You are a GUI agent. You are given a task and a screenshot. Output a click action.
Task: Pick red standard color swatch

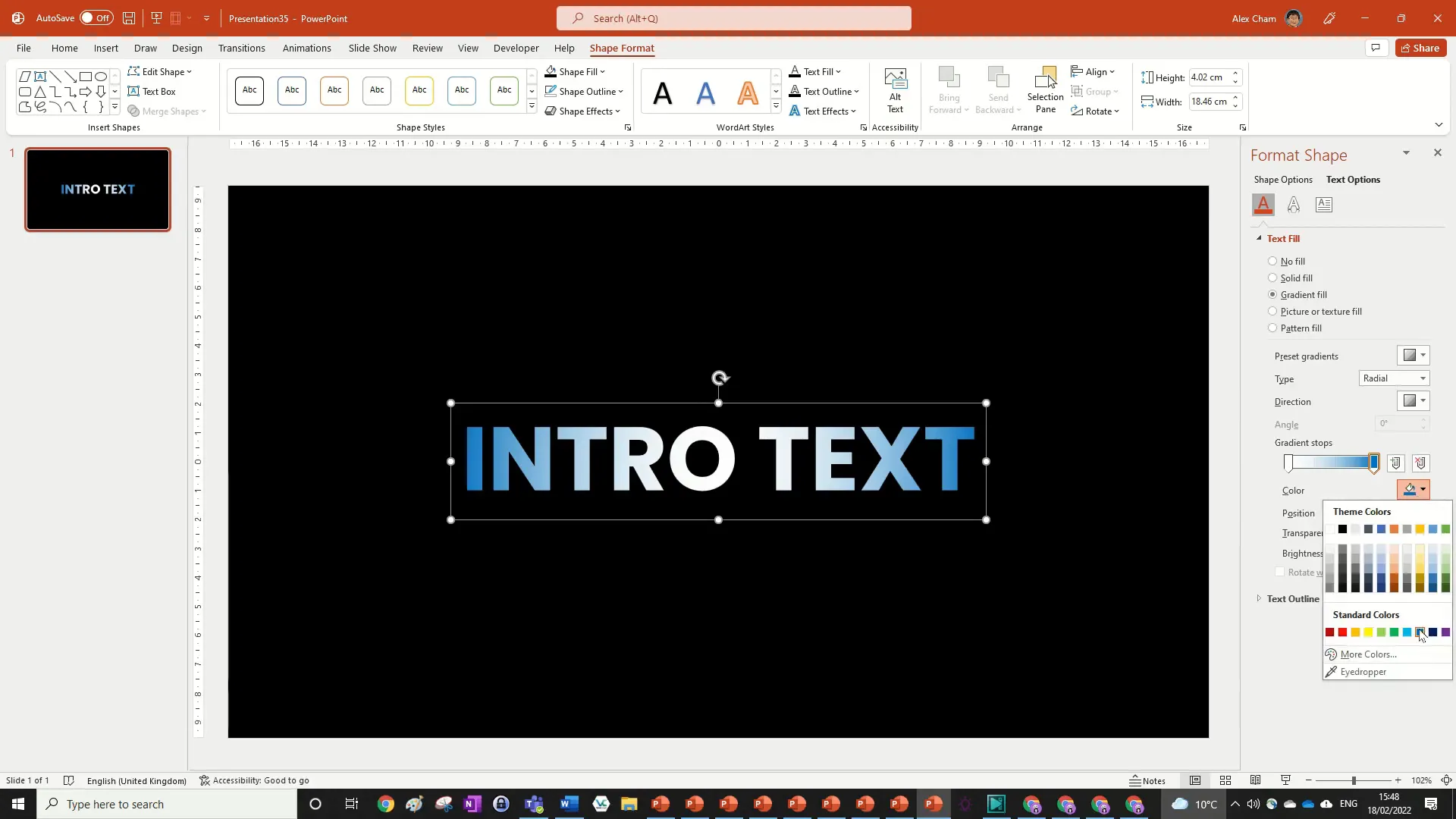(x=1342, y=632)
